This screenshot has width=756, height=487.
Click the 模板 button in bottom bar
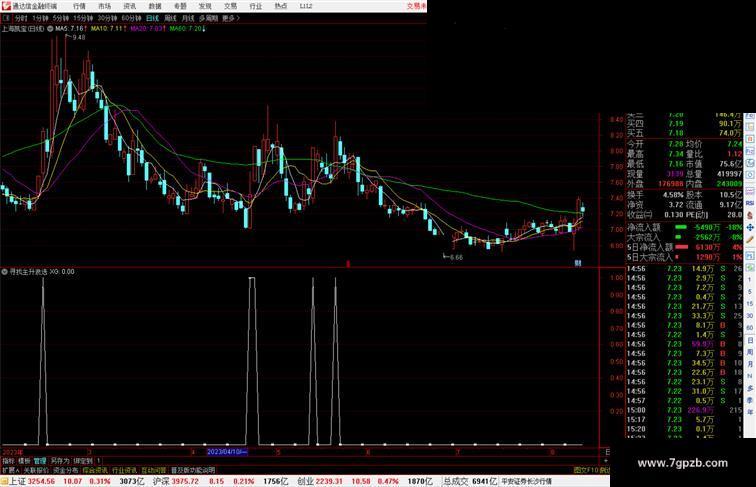point(24,461)
